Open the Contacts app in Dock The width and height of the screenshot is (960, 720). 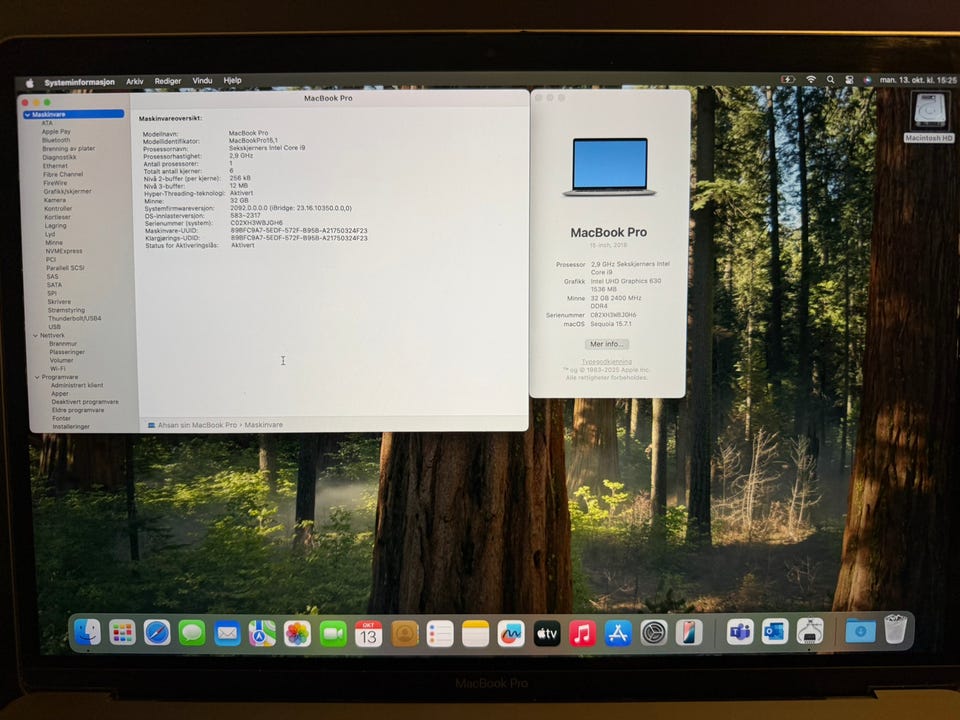(x=405, y=634)
